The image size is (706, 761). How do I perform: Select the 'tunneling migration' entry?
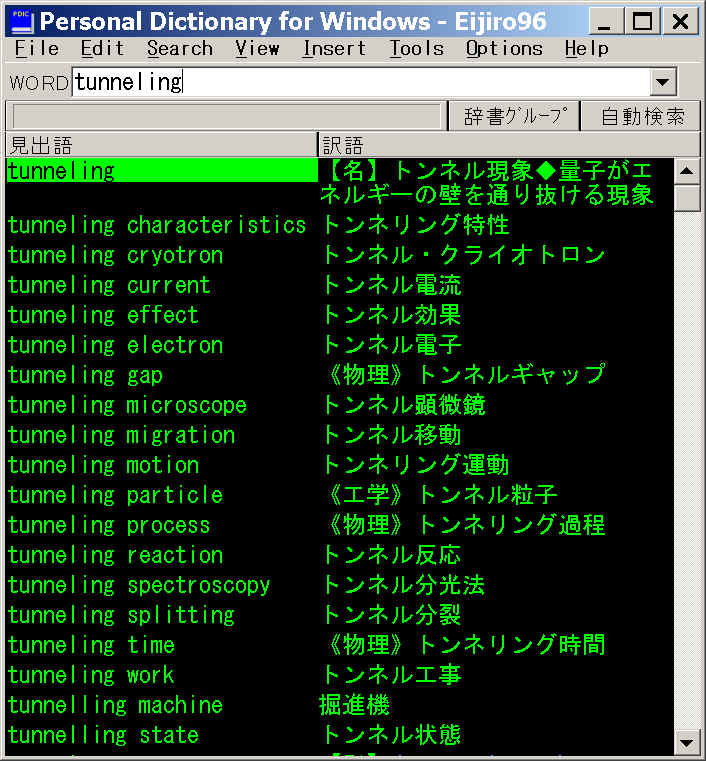click(121, 435)
